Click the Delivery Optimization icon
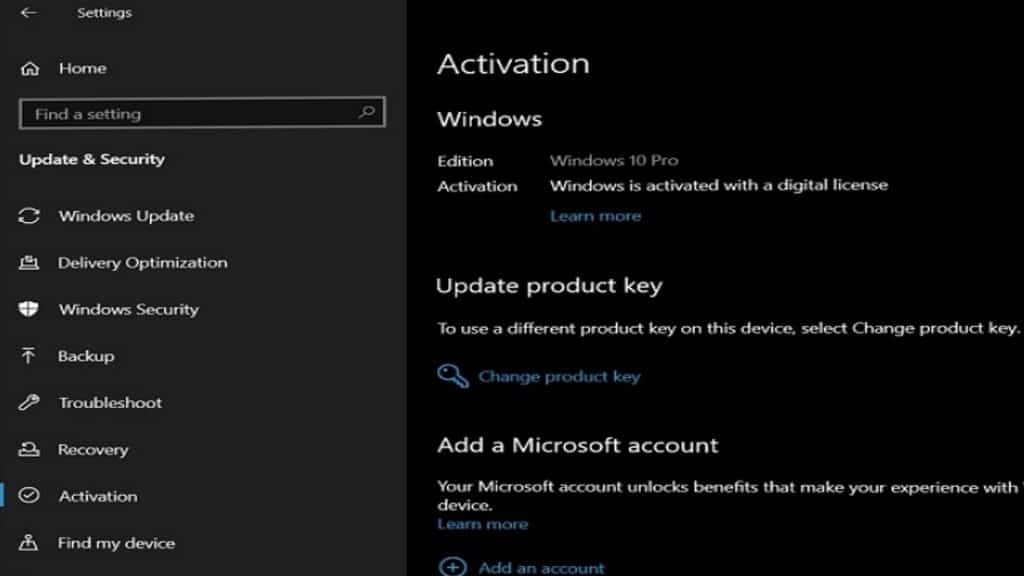The image size is (1024, 576). click(29, 263)
